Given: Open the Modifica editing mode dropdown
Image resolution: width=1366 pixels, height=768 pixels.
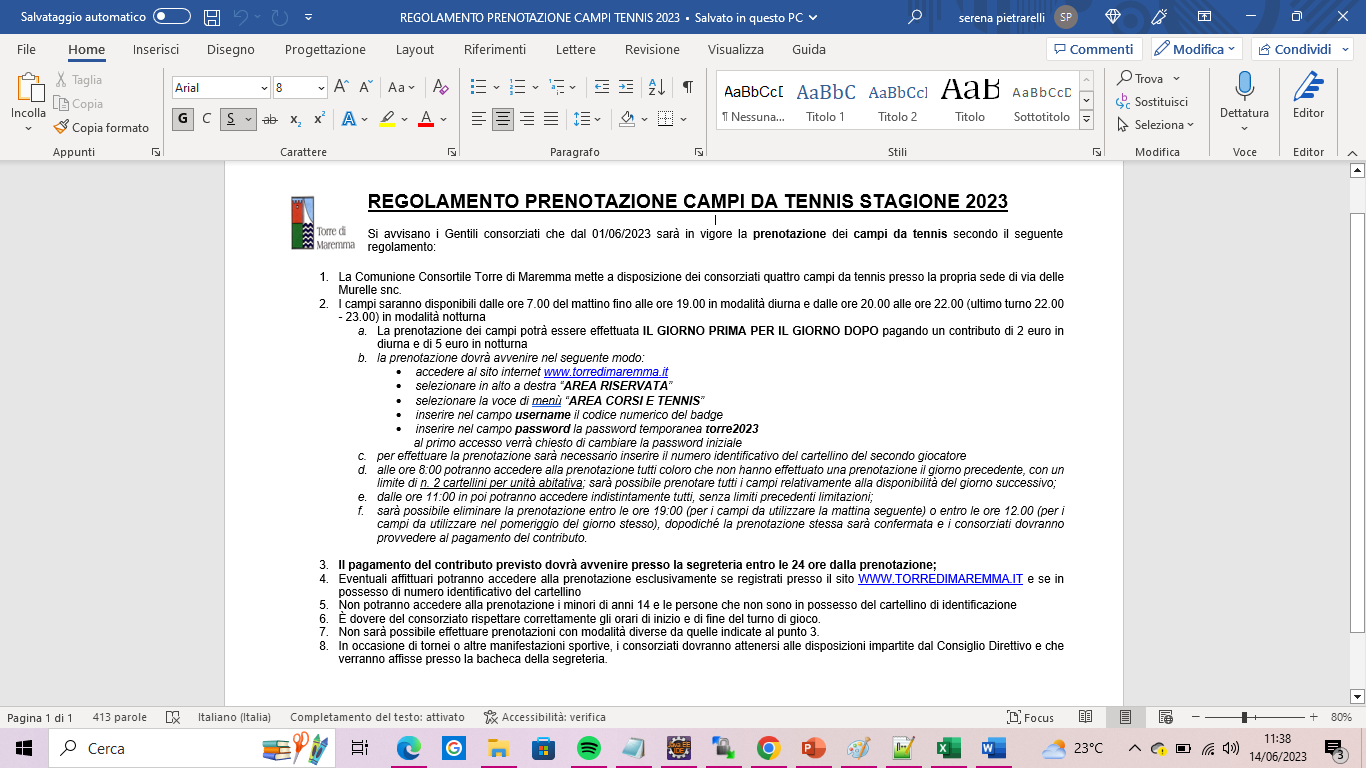Looking at the screenshot, I should pos(1196,49).
